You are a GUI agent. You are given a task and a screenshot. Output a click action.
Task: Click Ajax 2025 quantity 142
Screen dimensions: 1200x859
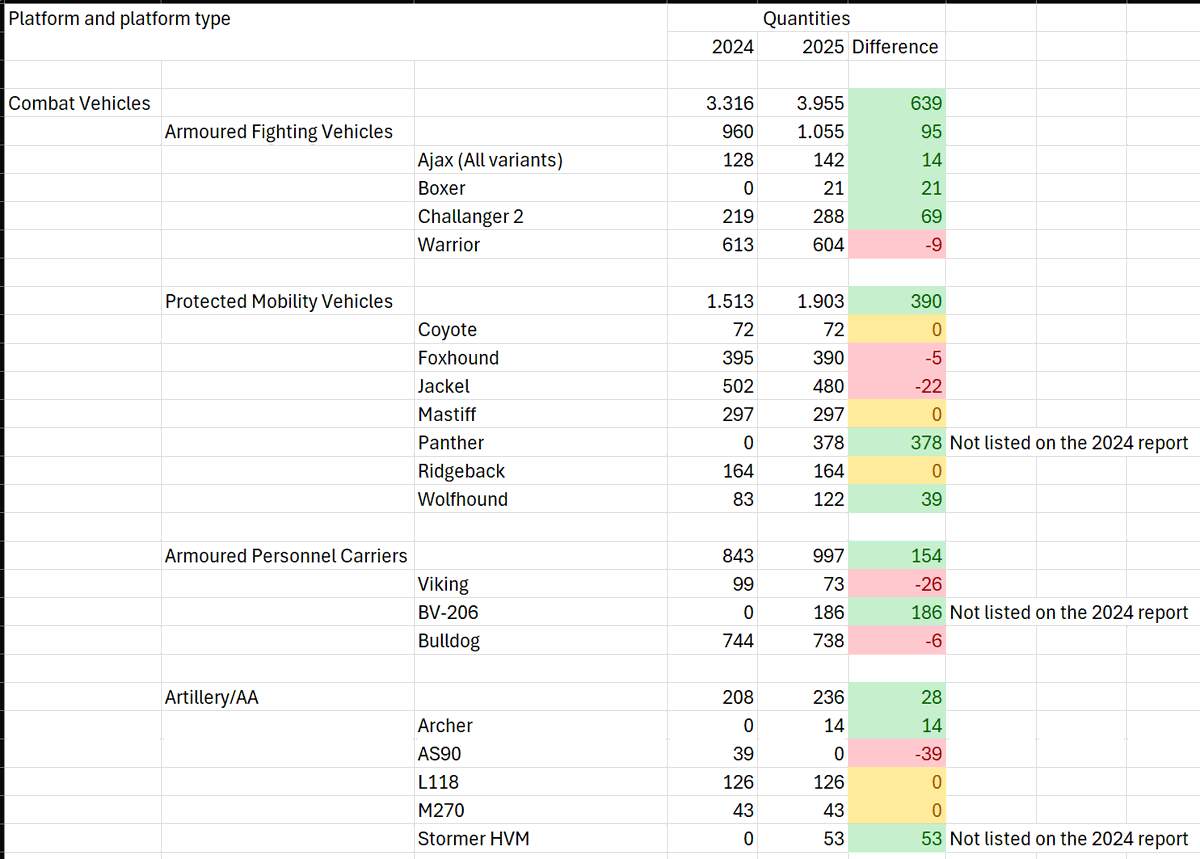[x=802, y=160]
